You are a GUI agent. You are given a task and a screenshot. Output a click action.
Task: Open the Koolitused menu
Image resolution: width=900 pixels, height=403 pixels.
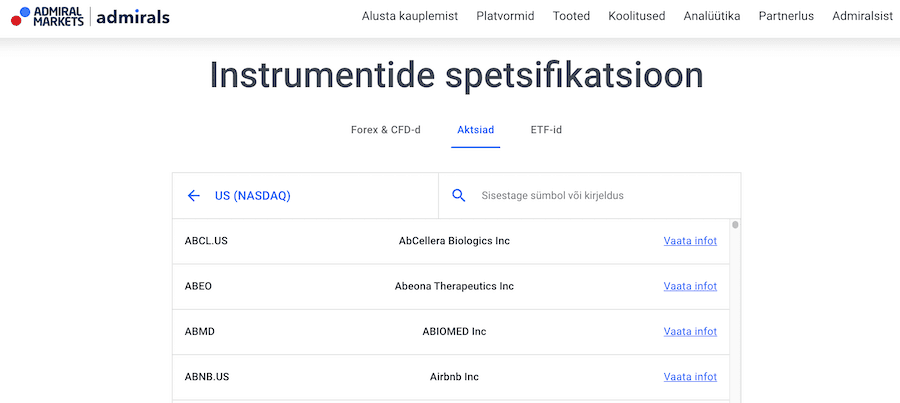tap(636, 16)
